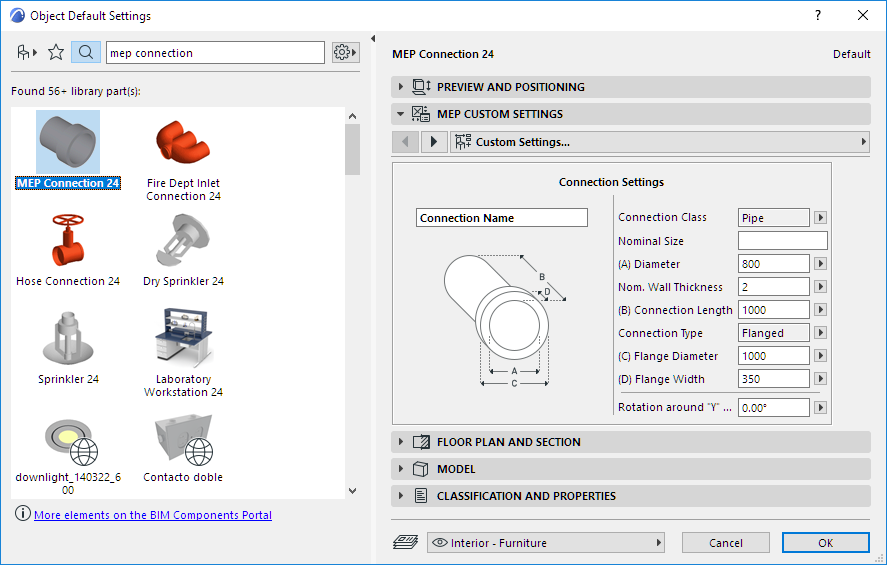The height and width of the screenshot is (565, 887).
Task: Toggle the search magnifier icon
Action: click(86, 53)
